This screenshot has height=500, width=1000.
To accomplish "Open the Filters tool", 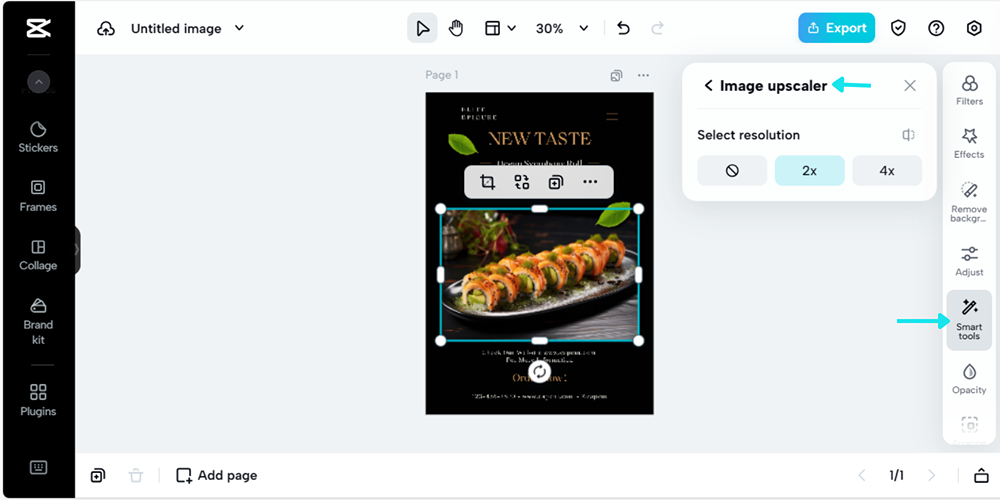I will coord(969,91).
